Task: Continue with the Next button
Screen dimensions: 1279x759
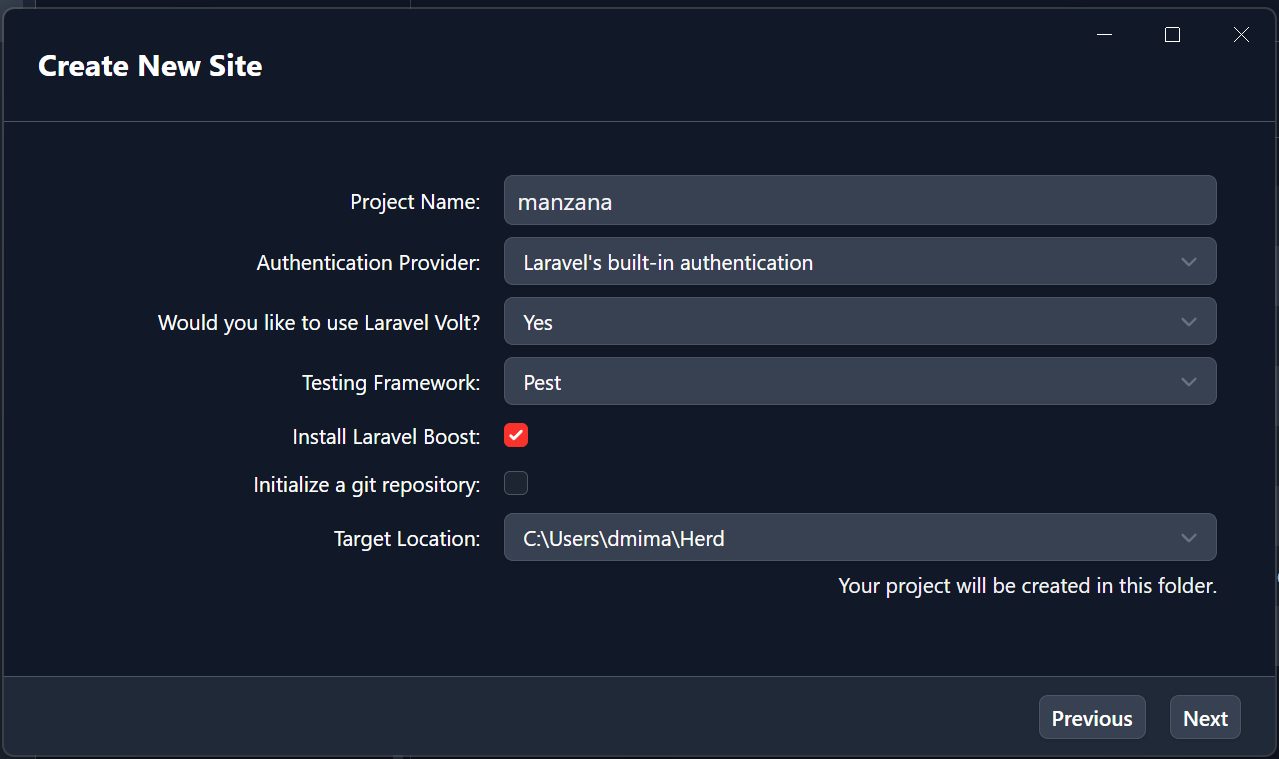Action: (1205, 718)
